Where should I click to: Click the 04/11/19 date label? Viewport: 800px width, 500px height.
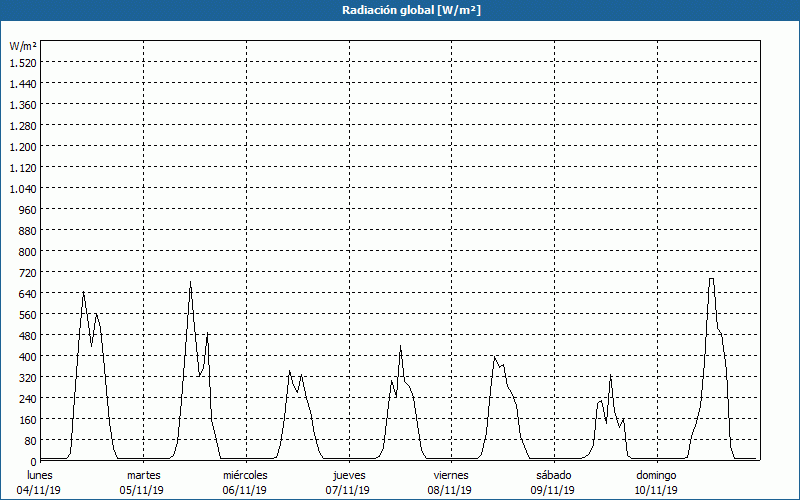point(39,490)
